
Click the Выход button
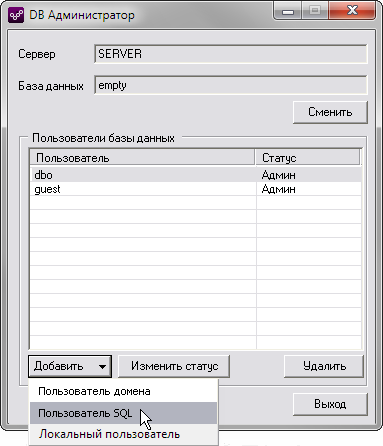[x=330, y=404]
